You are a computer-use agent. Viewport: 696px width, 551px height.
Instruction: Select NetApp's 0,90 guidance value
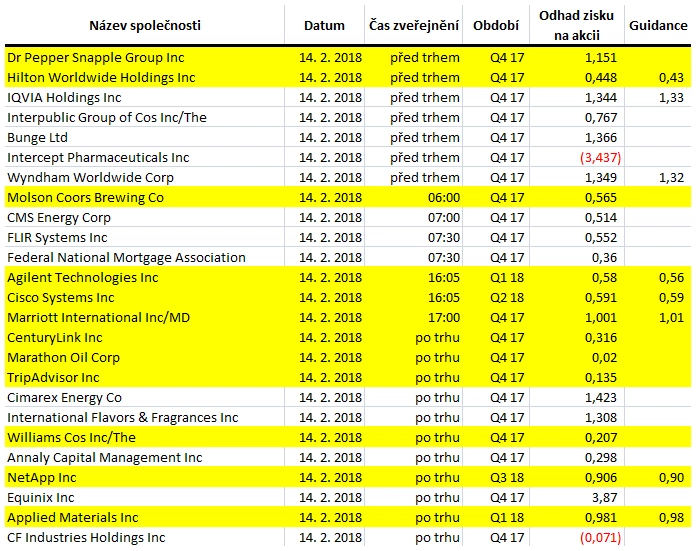[671, 477]
